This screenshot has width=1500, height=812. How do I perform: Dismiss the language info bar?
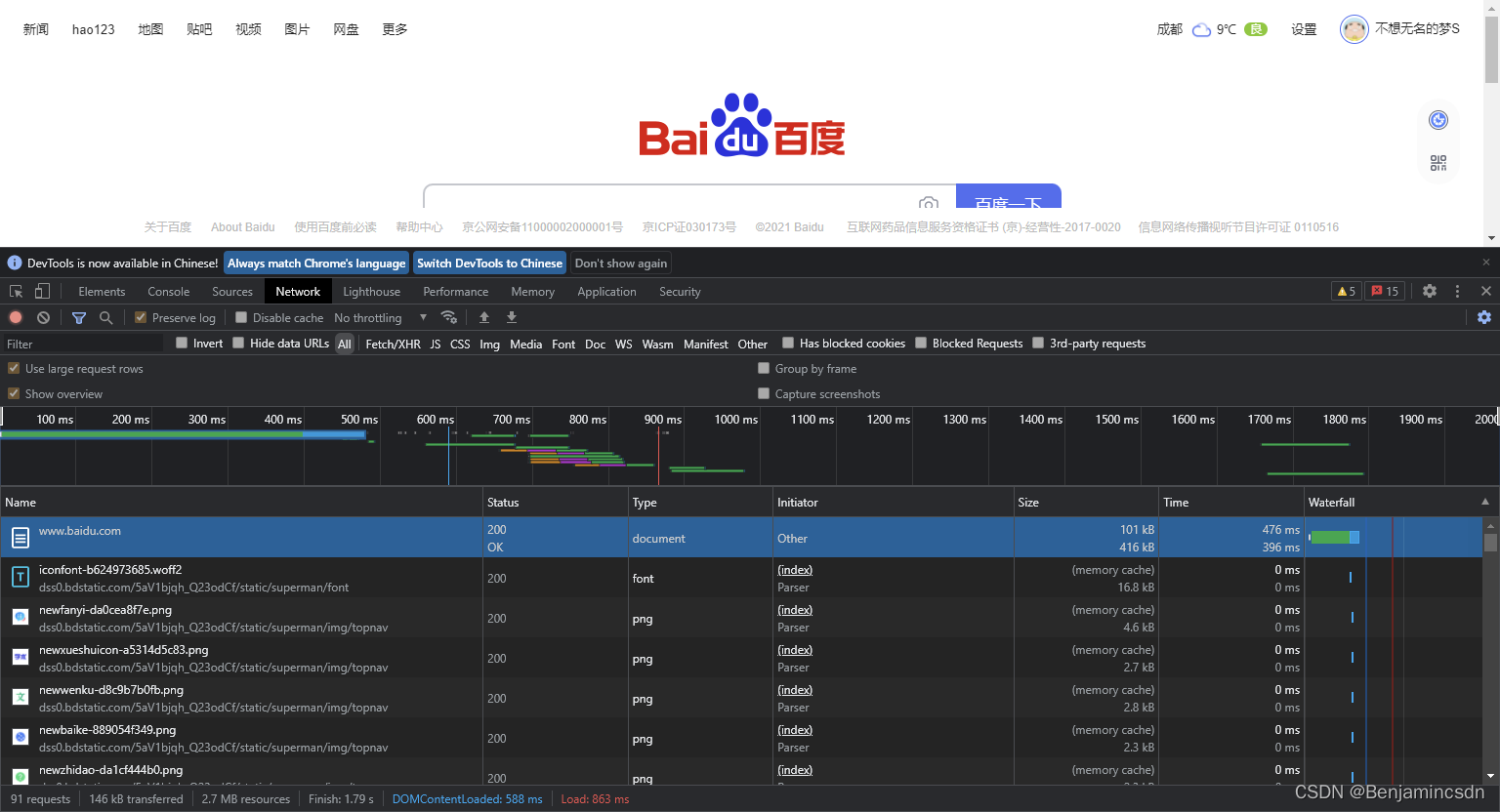click(1486, 263)
